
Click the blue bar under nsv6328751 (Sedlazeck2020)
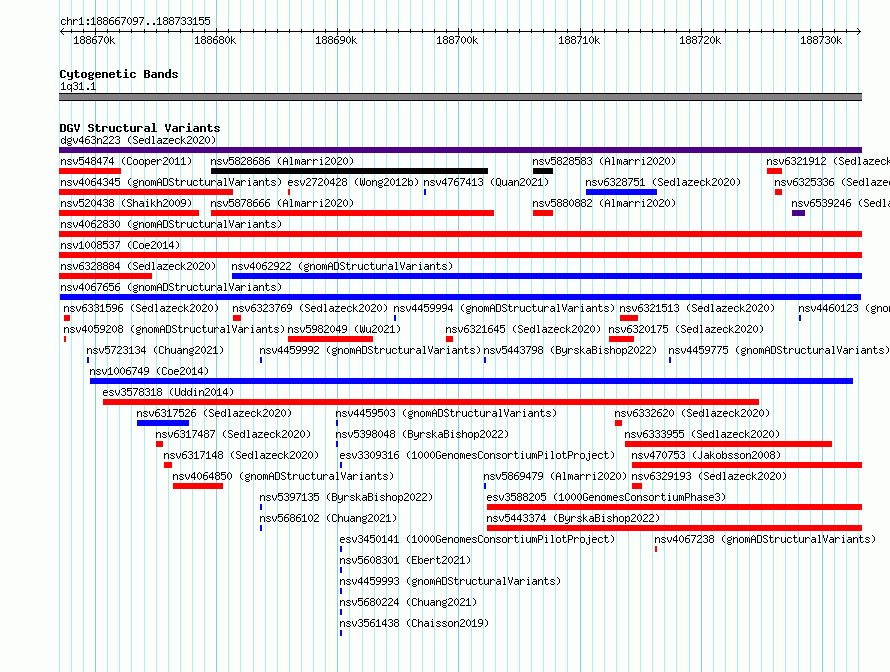(621, 192)
